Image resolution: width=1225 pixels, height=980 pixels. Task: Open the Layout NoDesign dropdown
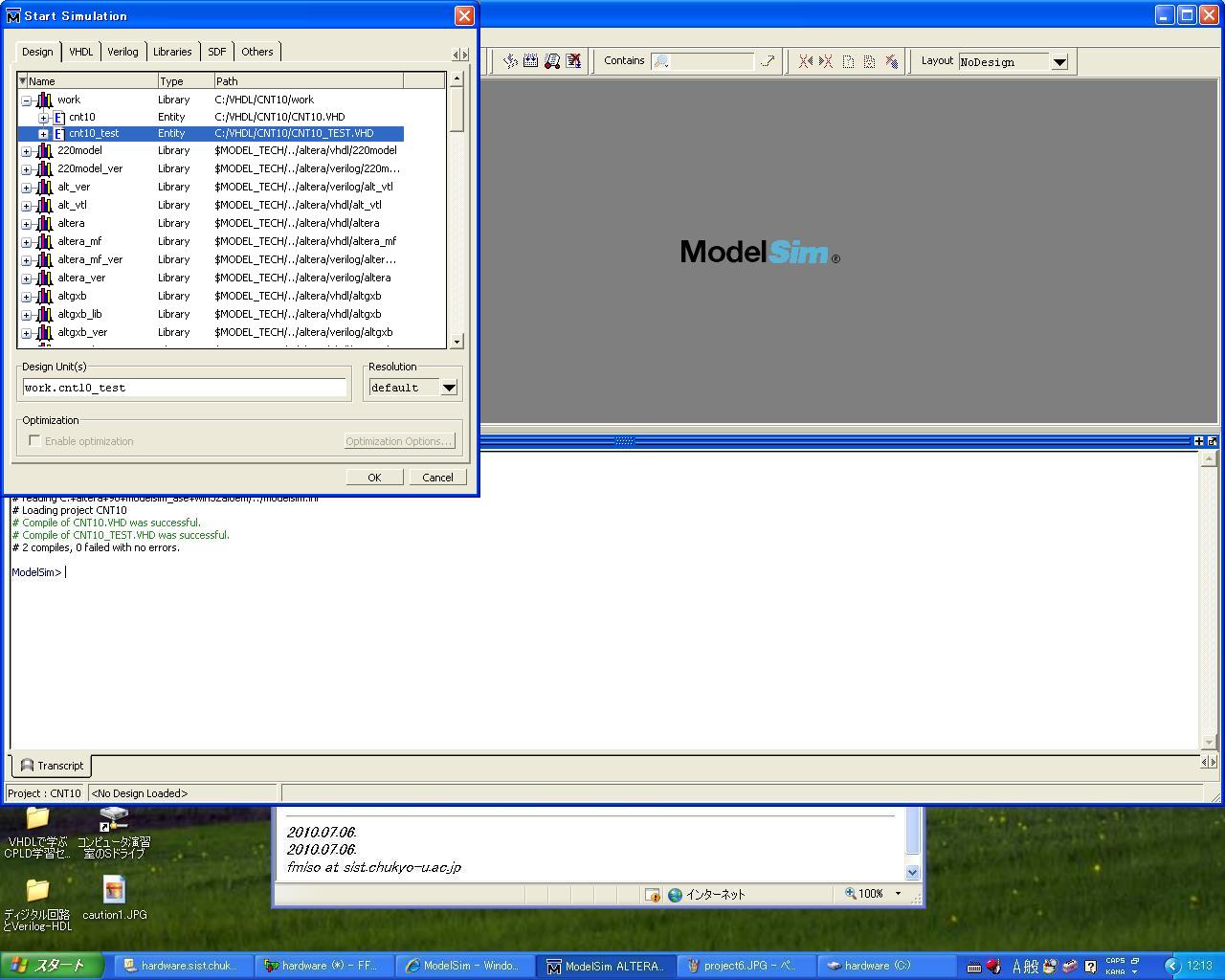[x=1059, y=62]
